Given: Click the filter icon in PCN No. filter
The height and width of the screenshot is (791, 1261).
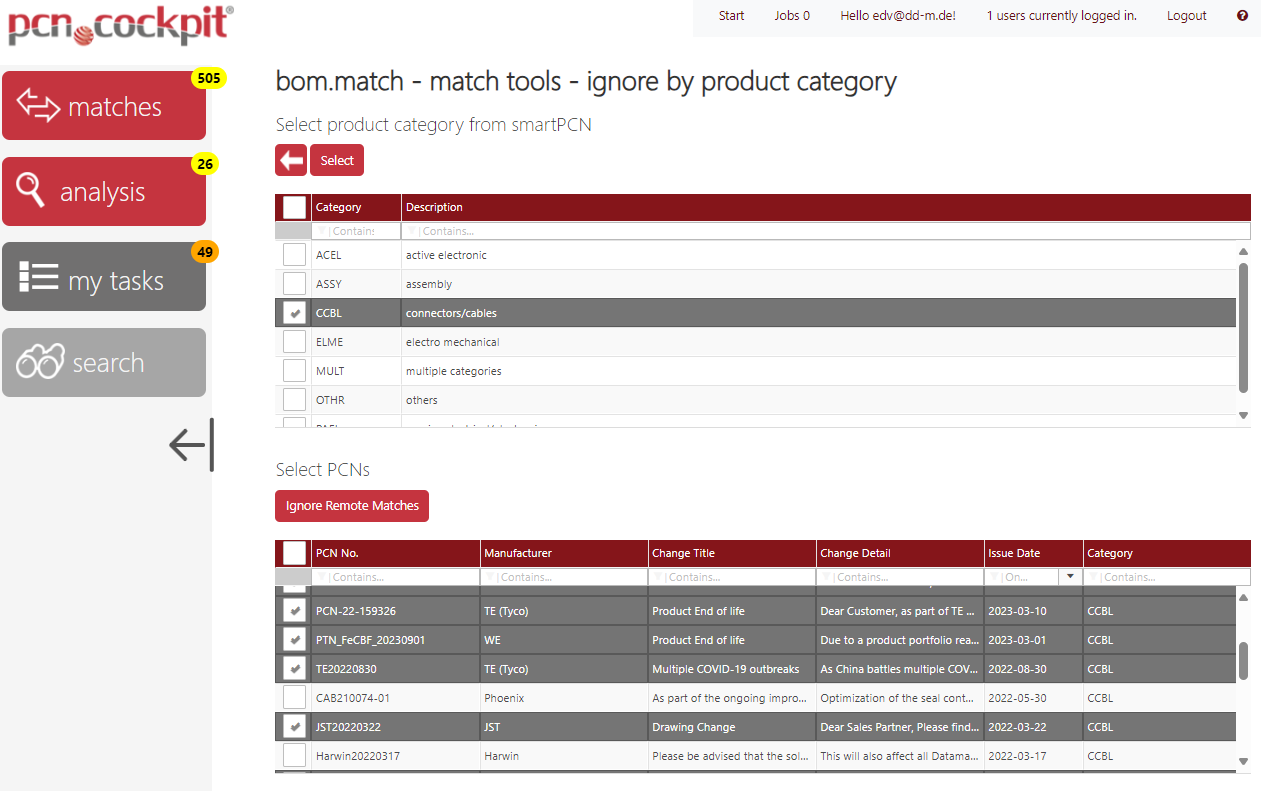Looking at the screenshot, I should click(322, 577).
